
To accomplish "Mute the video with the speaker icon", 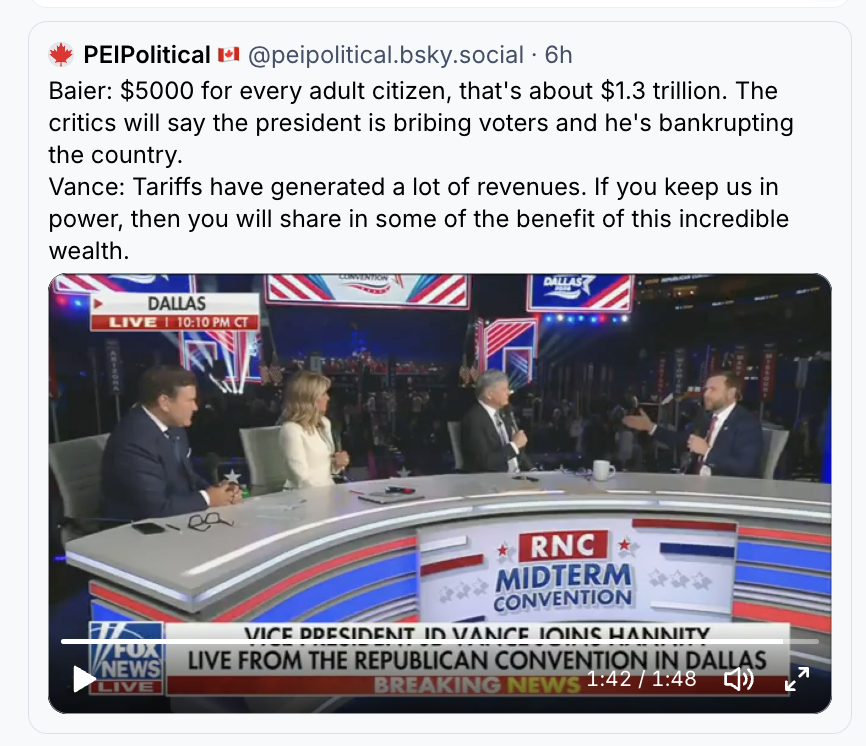I will tap(739, 679).
